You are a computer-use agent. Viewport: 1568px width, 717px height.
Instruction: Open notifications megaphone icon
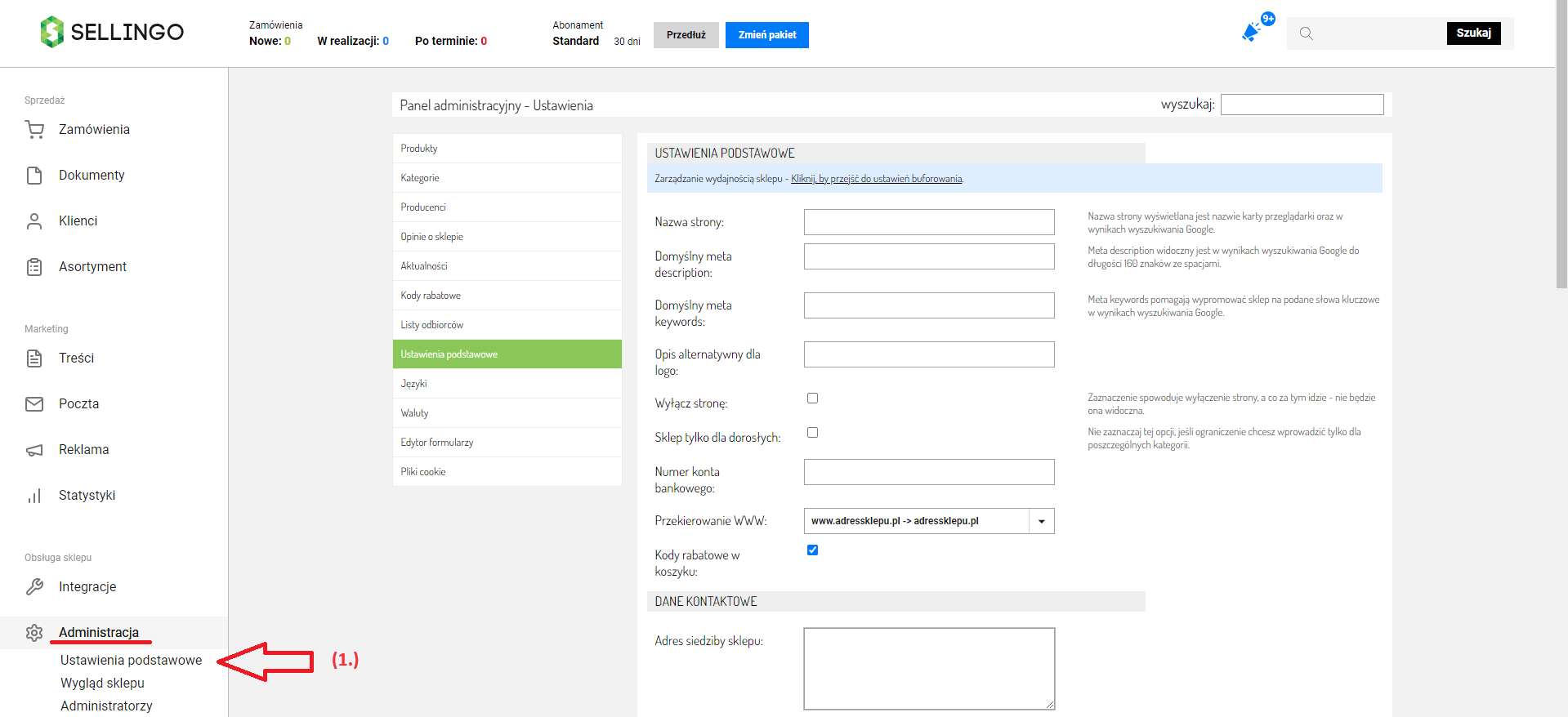(x=1251, y=32)
